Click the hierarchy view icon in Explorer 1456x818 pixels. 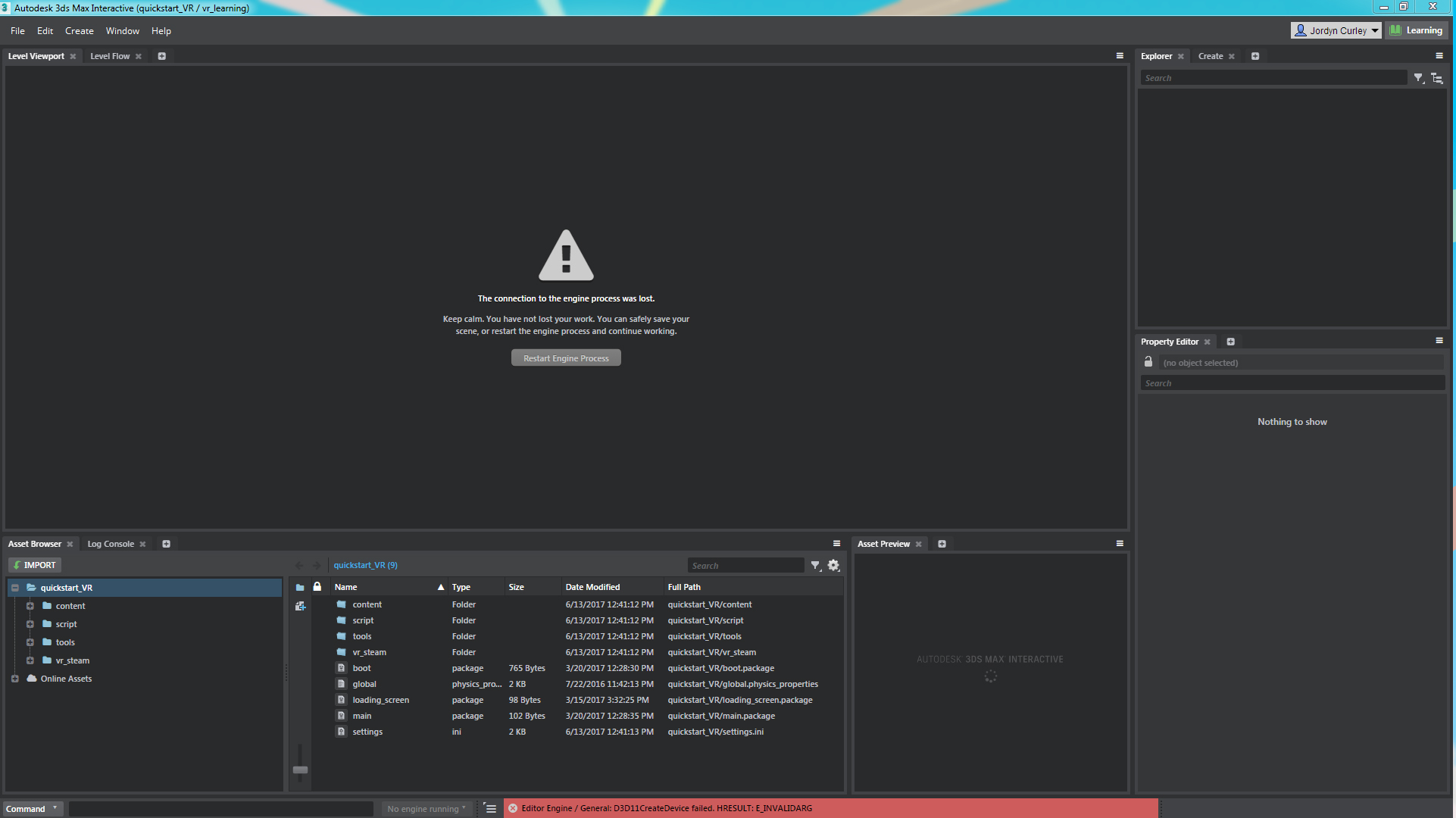click(x=1437, y=78)
